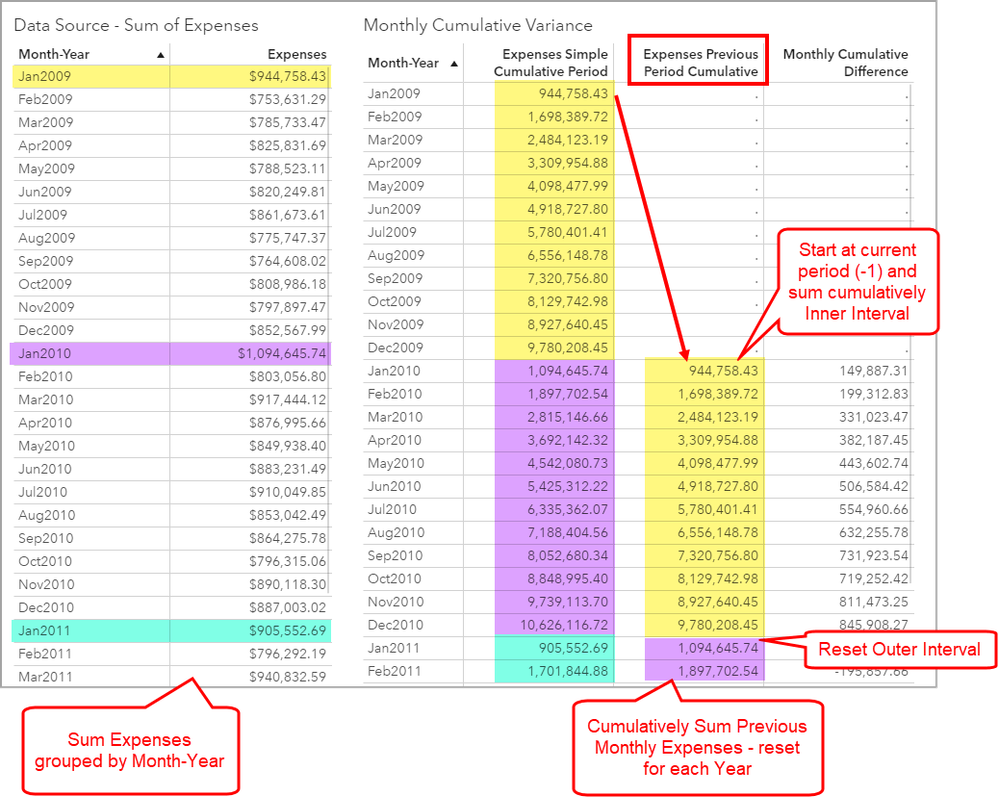Click the difference value 554,960.66
The width and height of the screenshot is (999, 798).
click(873, 509)
